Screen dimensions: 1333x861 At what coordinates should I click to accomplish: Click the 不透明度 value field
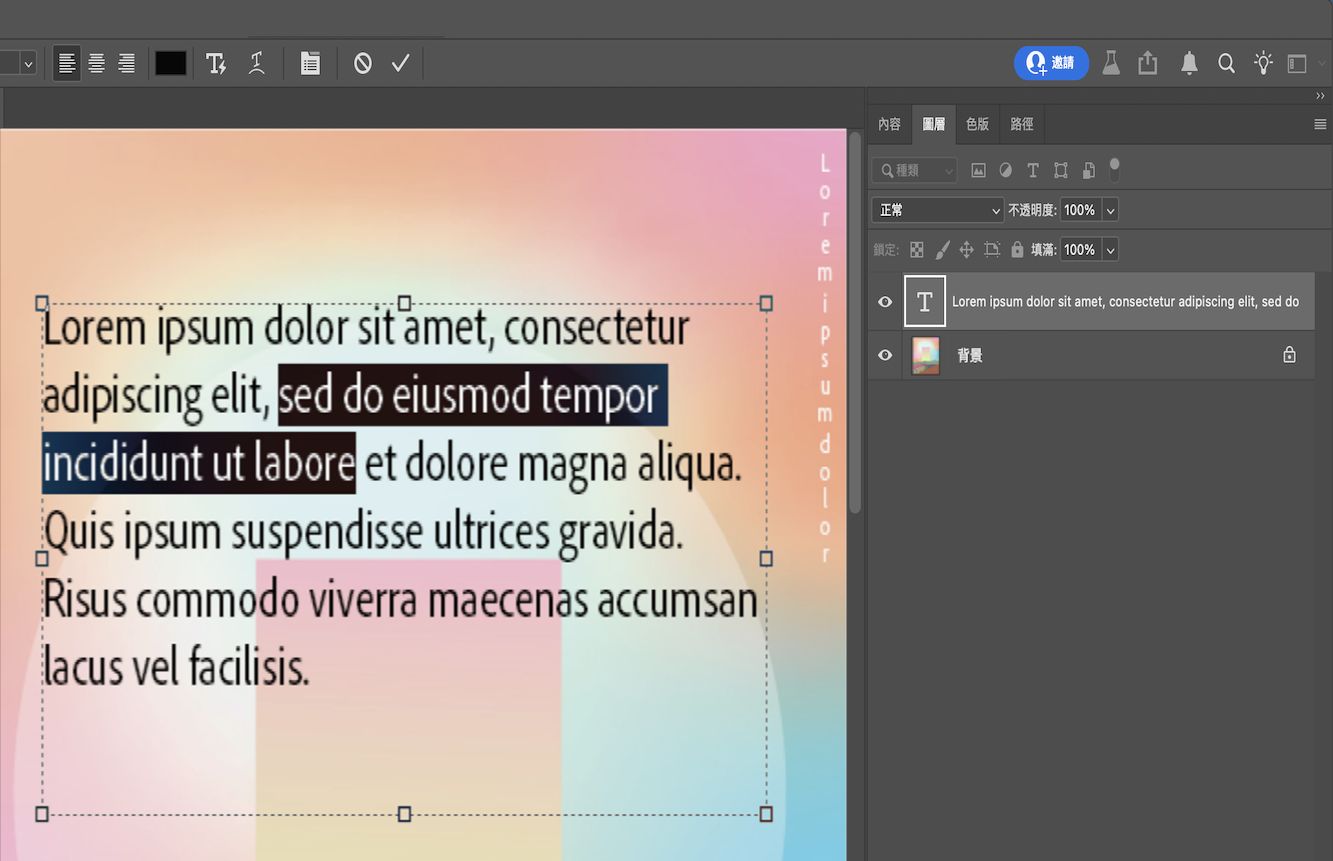[x=1080, y=210]
